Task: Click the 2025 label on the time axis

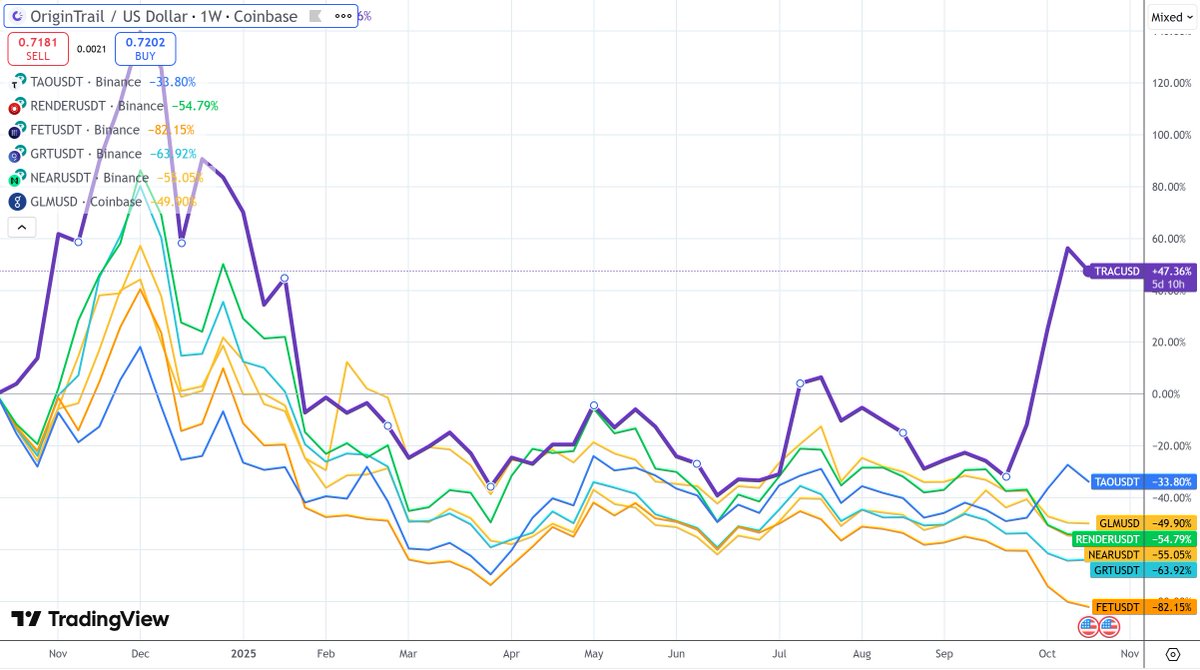Action: coord(245,652)
